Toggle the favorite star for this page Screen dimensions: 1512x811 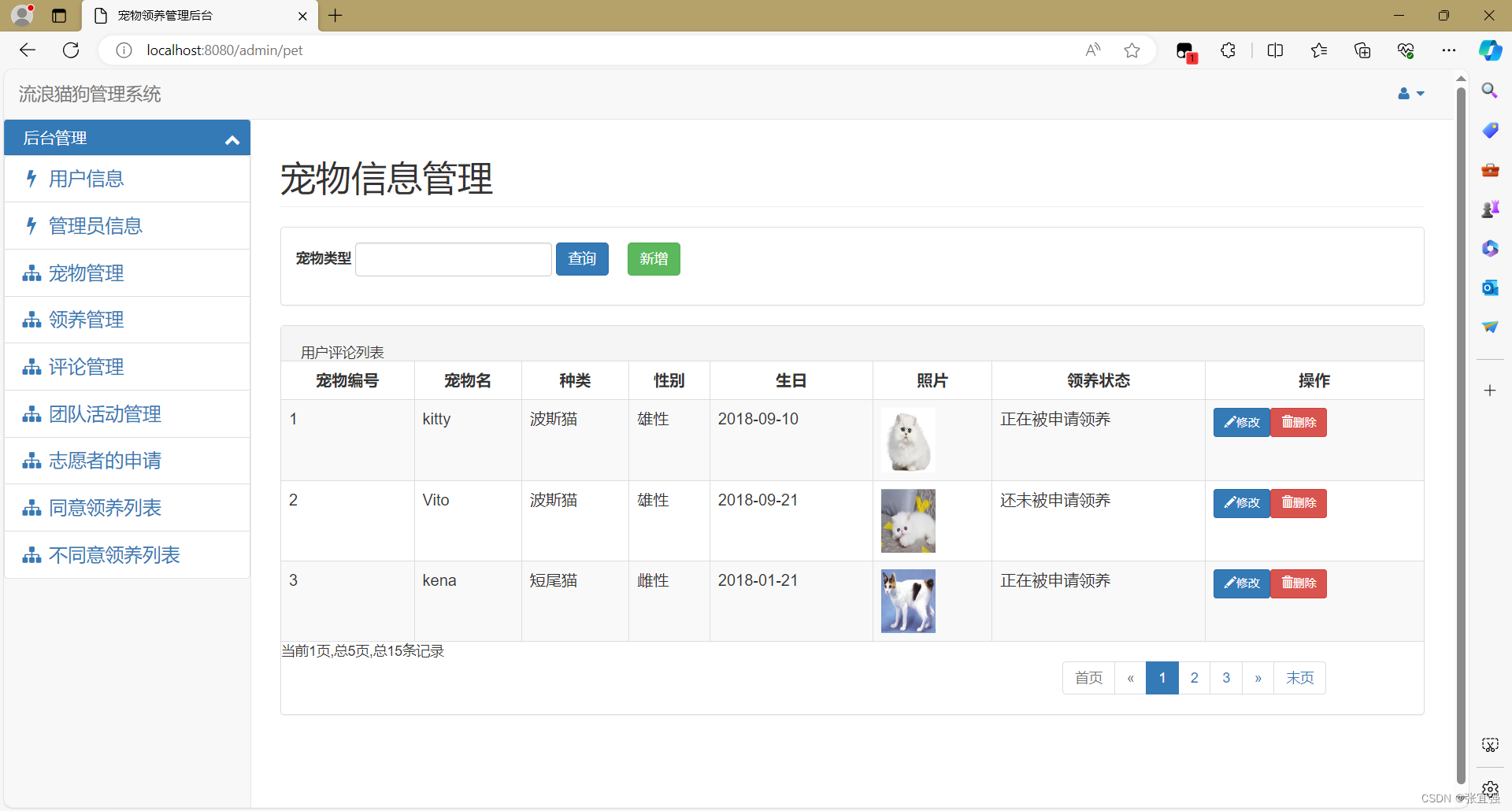1132,50
